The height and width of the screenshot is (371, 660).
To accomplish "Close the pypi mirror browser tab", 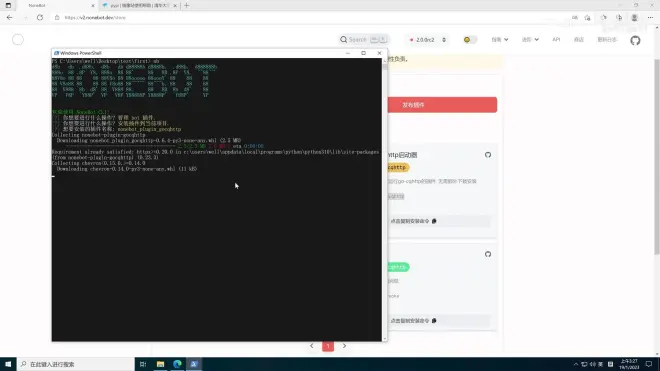I will click(x=175, y=5).
